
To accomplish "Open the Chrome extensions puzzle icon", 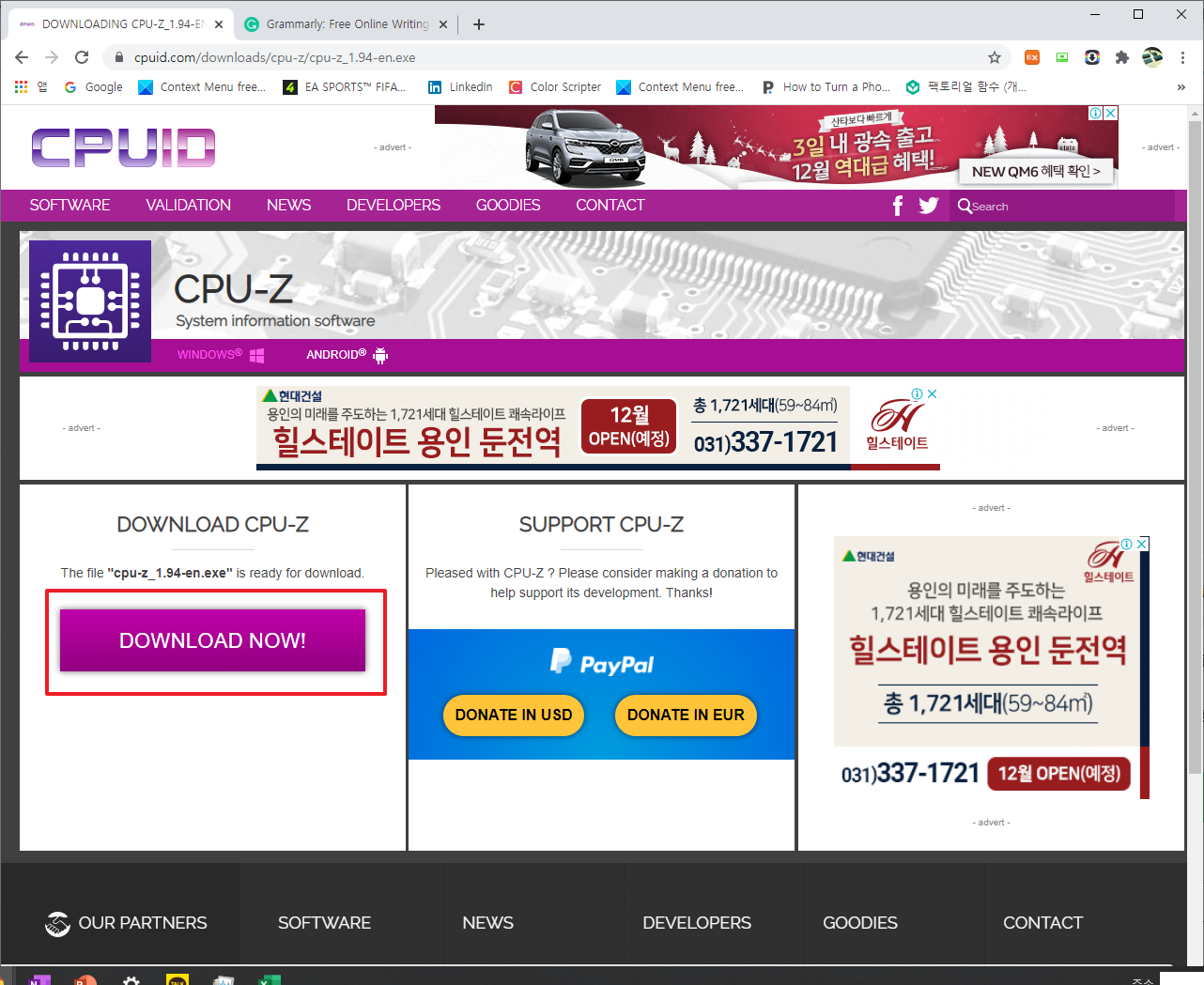I will pos(1121,57).
